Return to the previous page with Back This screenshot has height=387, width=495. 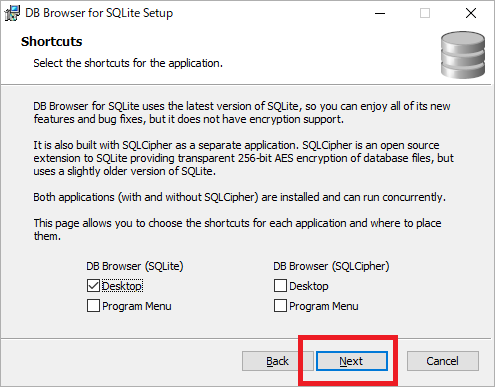[277, 361]
